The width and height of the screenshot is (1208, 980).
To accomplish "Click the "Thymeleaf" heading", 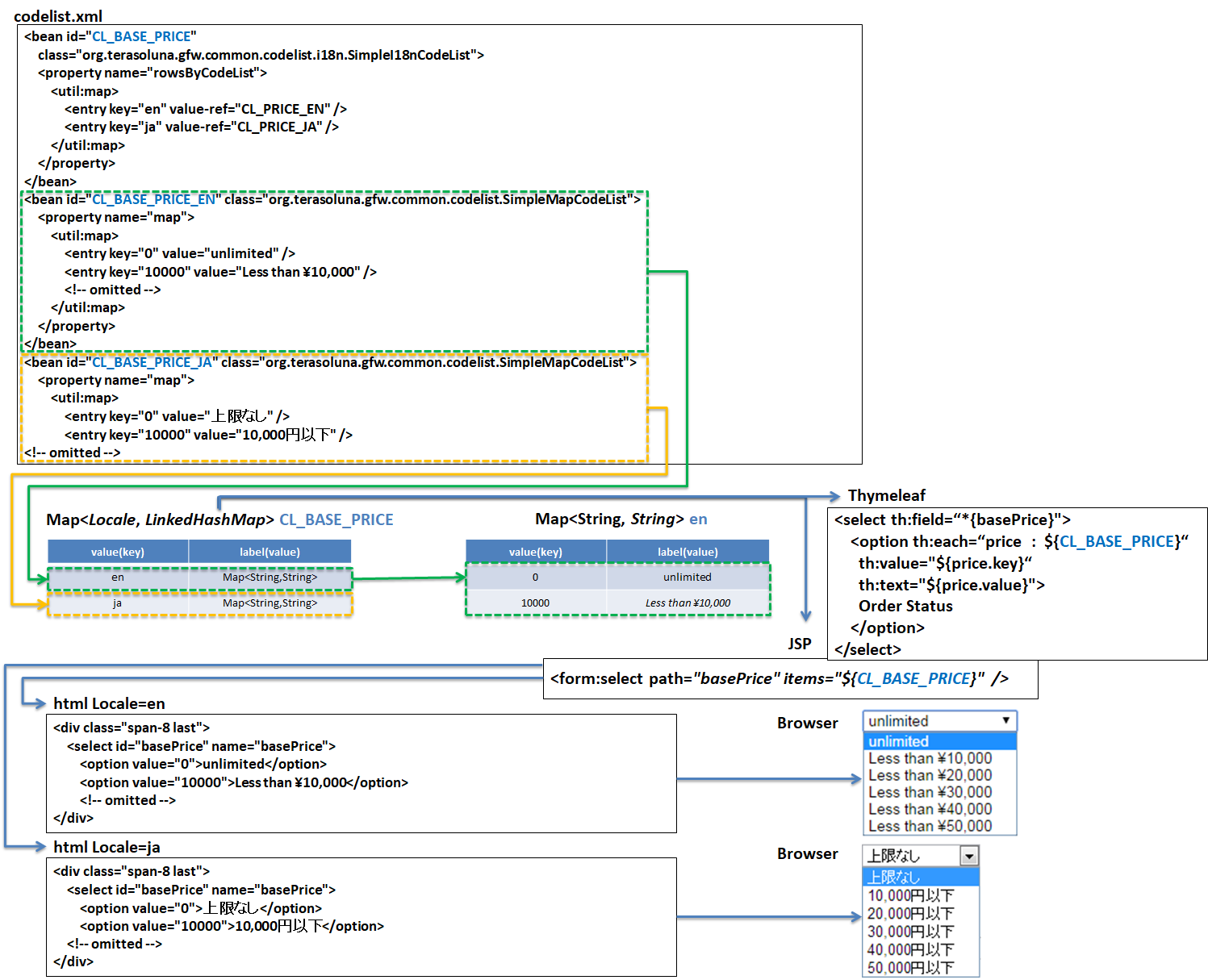I will (886, 495).
